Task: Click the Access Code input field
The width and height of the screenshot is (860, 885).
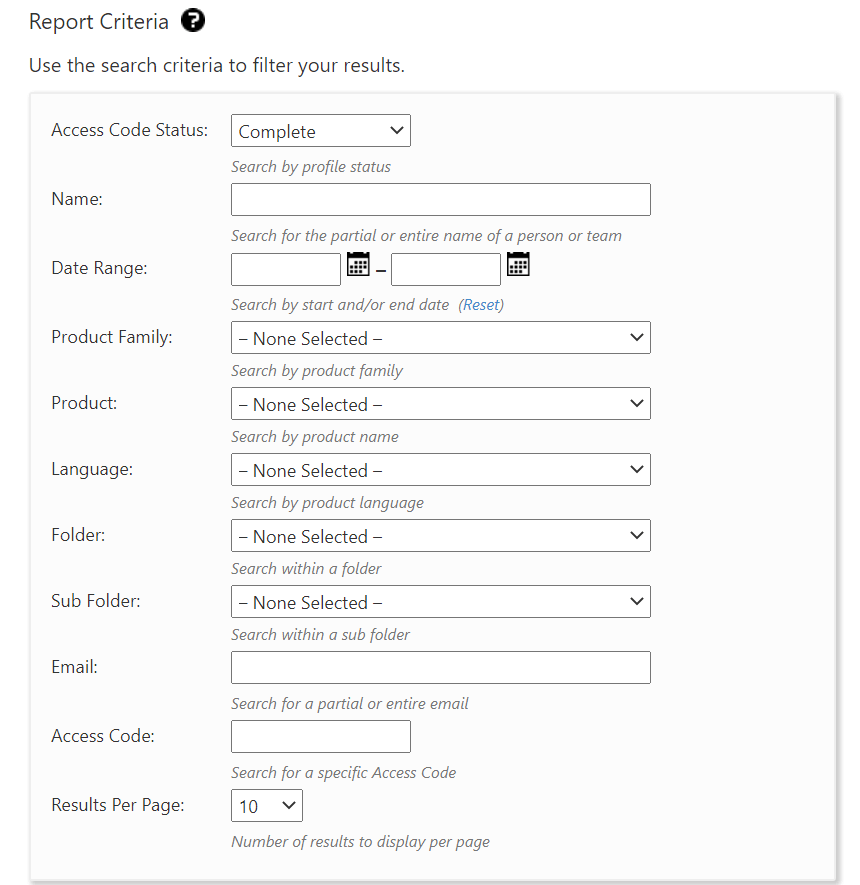Action: coord(321,737)
